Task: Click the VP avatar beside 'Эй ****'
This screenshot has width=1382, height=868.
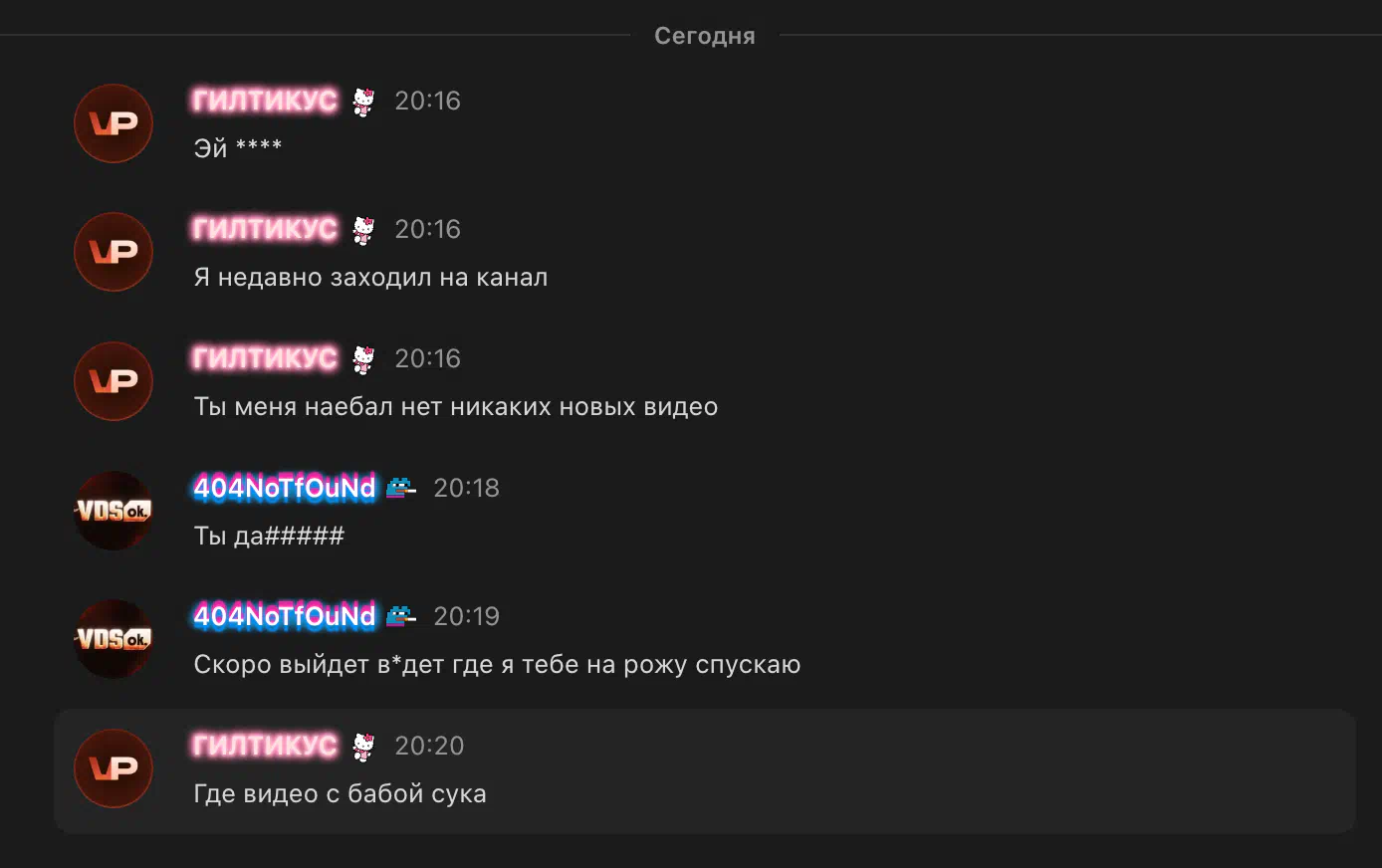Action: click(114, 123)
